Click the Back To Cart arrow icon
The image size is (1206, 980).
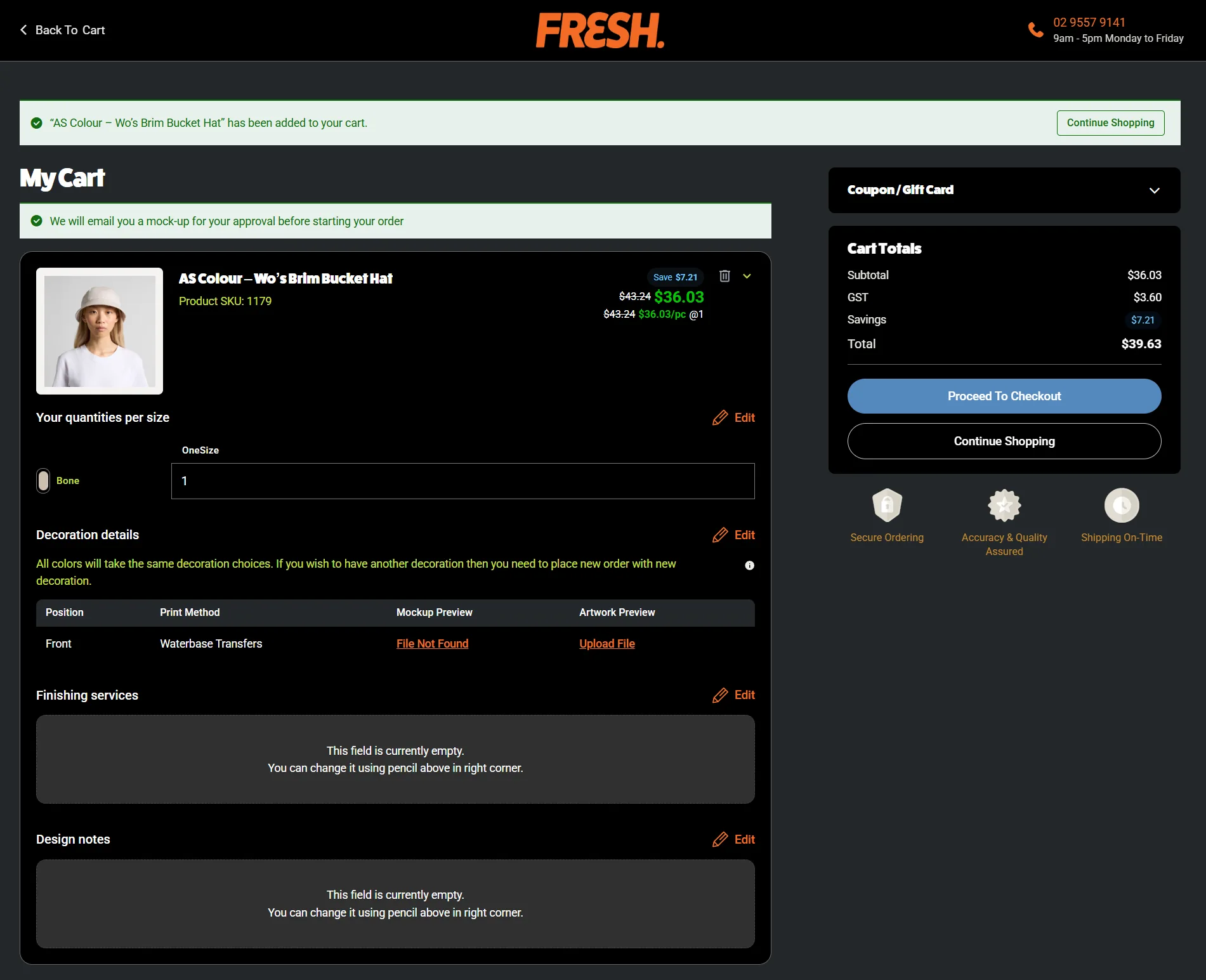pos(23,30)
